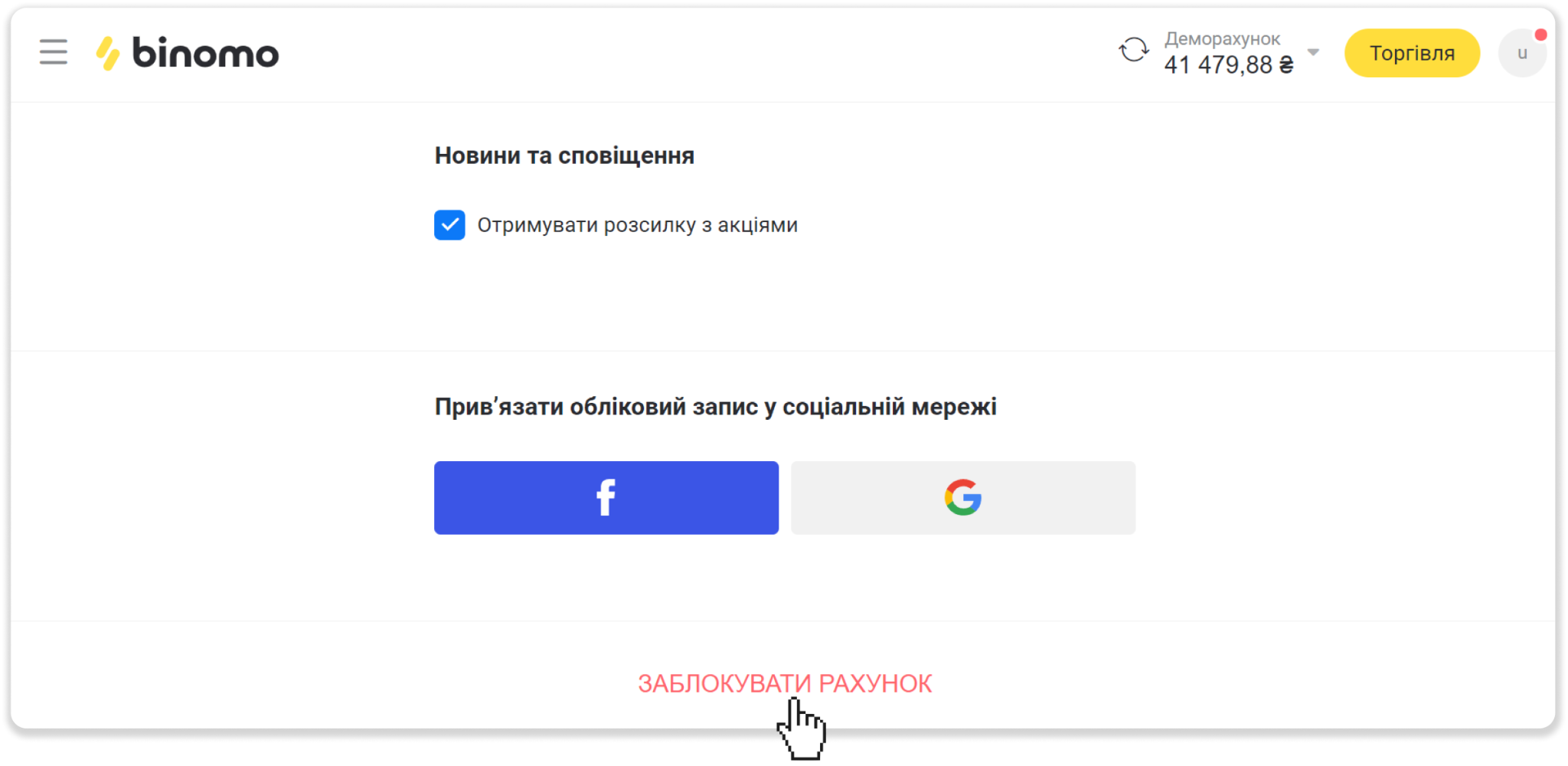This screenshot has height=766, width=1568.
Task: Click the Facebook f icon
Action: (x=606, y=498)
